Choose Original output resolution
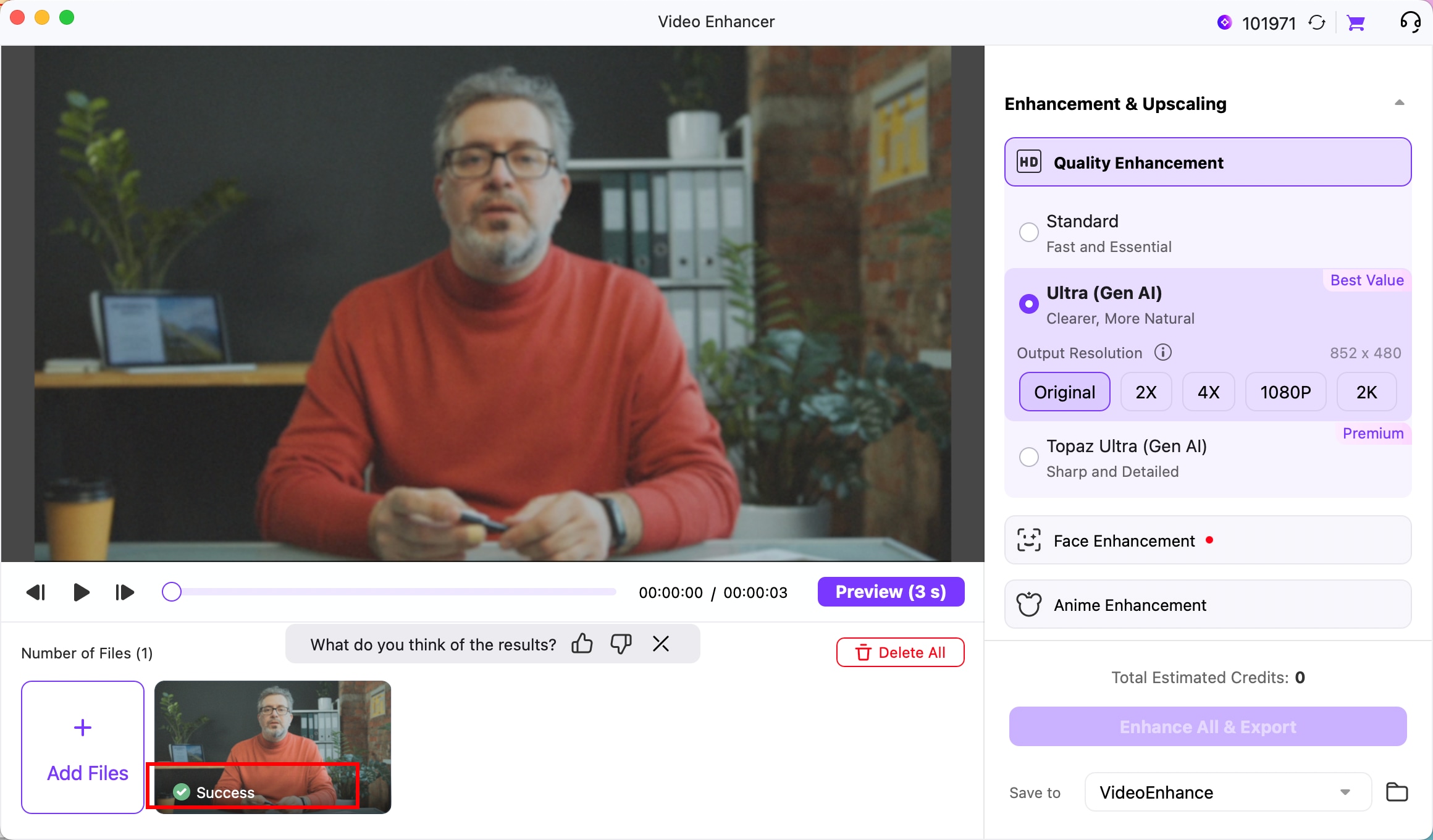 point(1065,392)
